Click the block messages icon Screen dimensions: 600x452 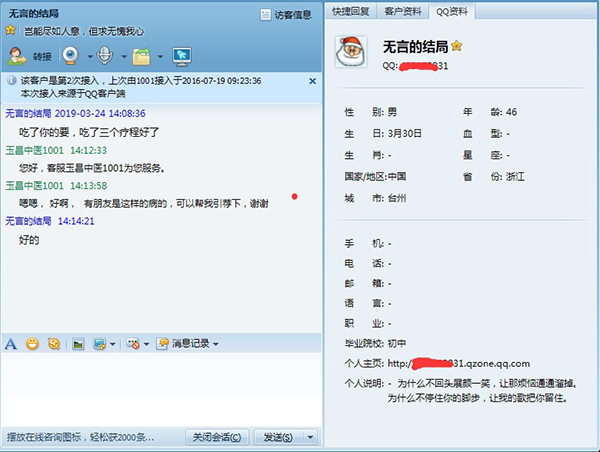pos(133,344)
